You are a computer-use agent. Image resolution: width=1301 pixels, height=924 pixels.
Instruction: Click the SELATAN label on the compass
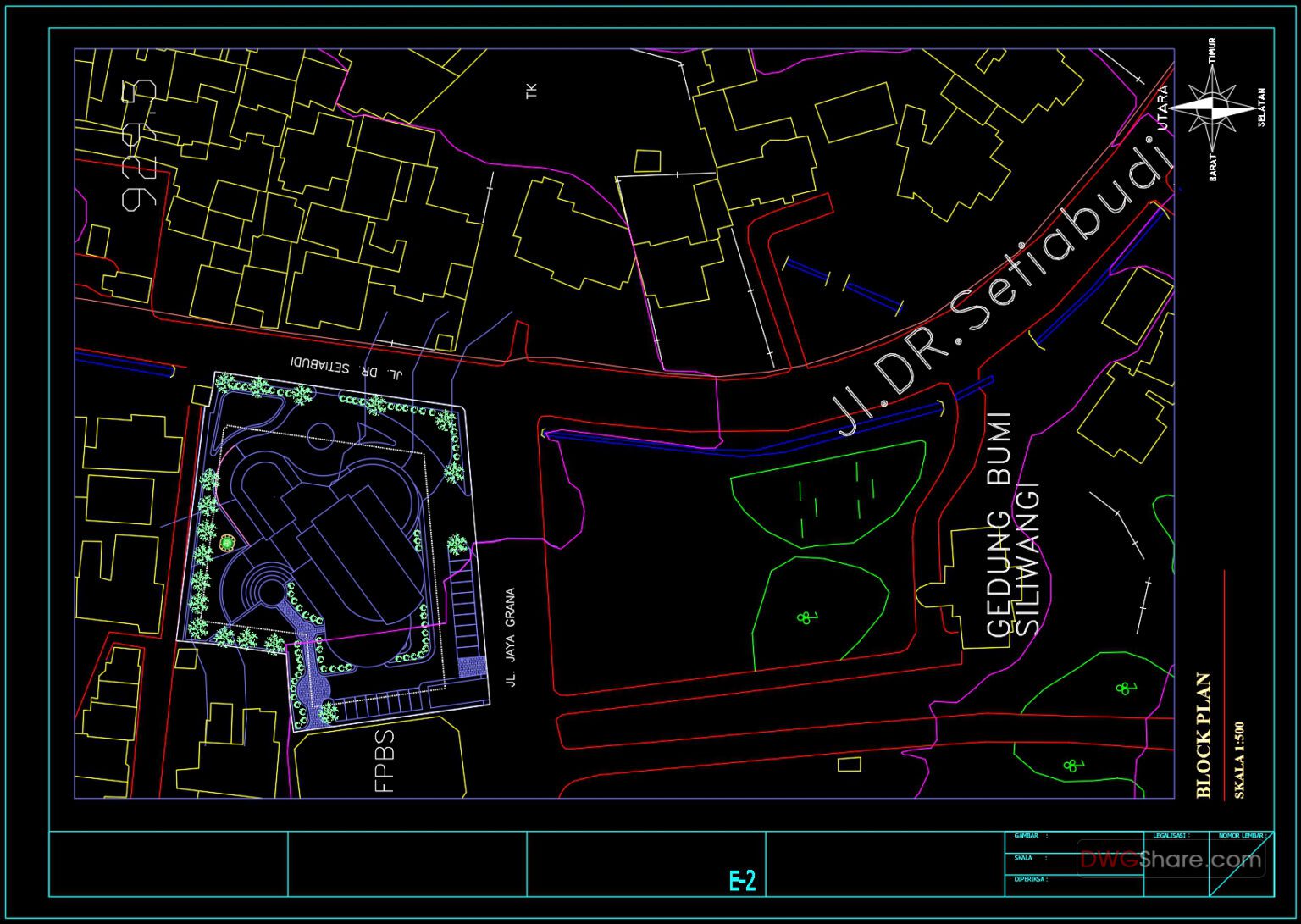(1262, 106)
